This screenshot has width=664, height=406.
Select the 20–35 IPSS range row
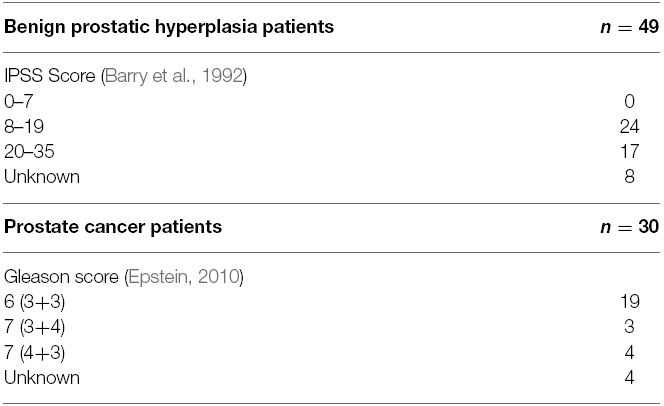click(332, 152)
